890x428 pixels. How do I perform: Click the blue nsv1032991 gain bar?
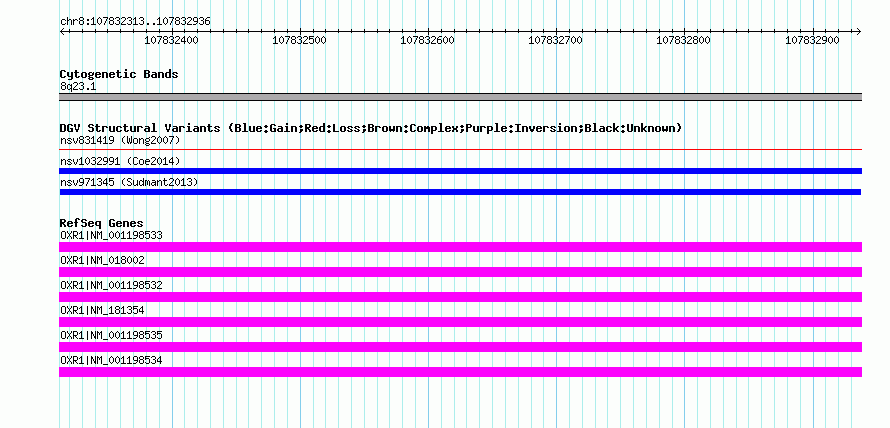pyautogui.click(x=460, y=171)
